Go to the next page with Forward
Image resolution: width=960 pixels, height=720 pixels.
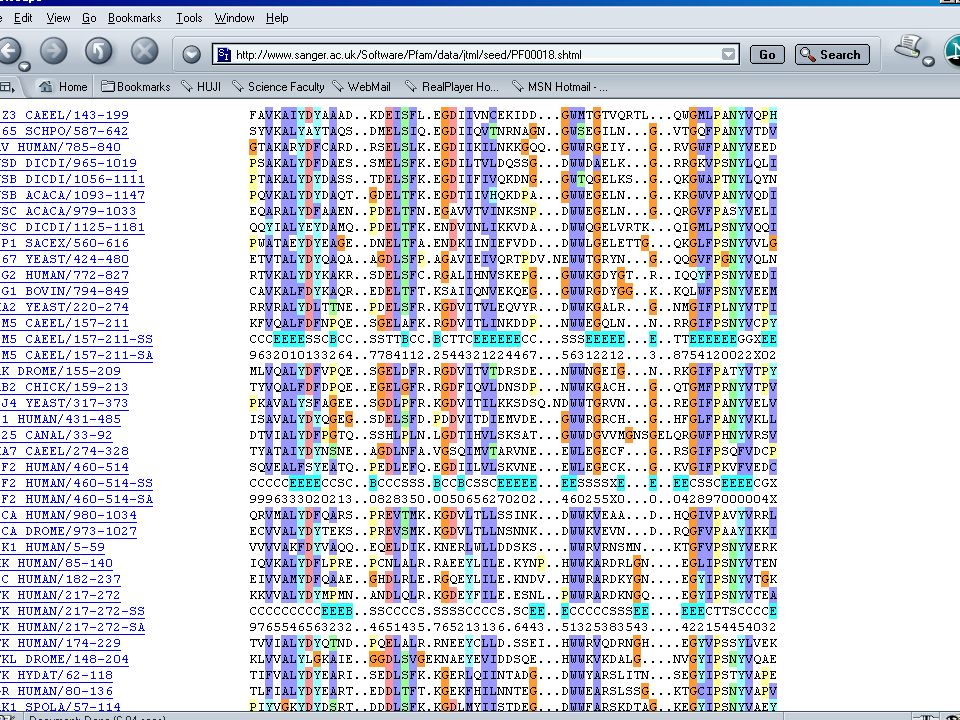[54, 51]
